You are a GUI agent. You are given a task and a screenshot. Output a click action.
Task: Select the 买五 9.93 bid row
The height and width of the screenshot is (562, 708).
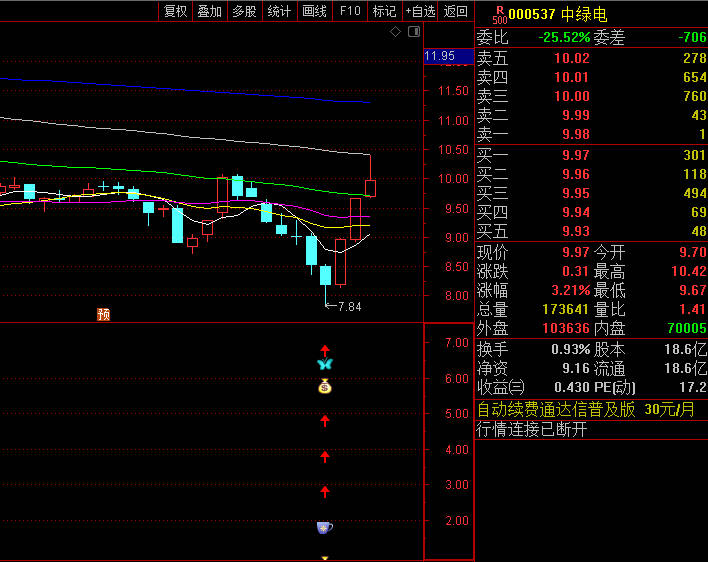[592, 231]
